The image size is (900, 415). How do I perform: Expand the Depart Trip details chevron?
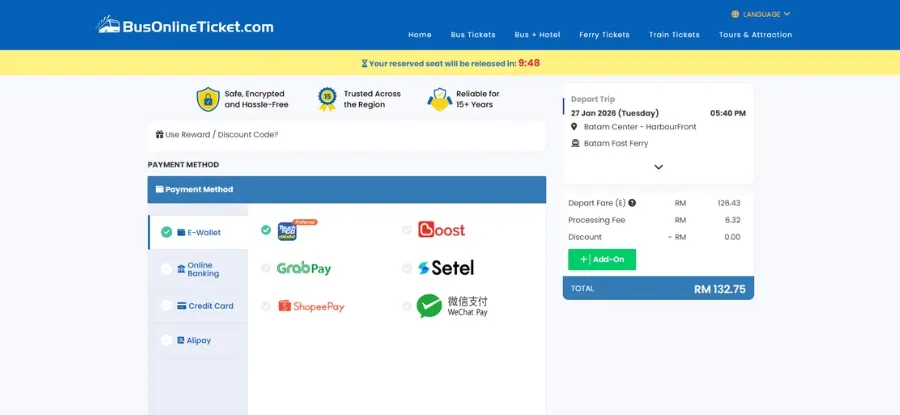tap(658, 167)
